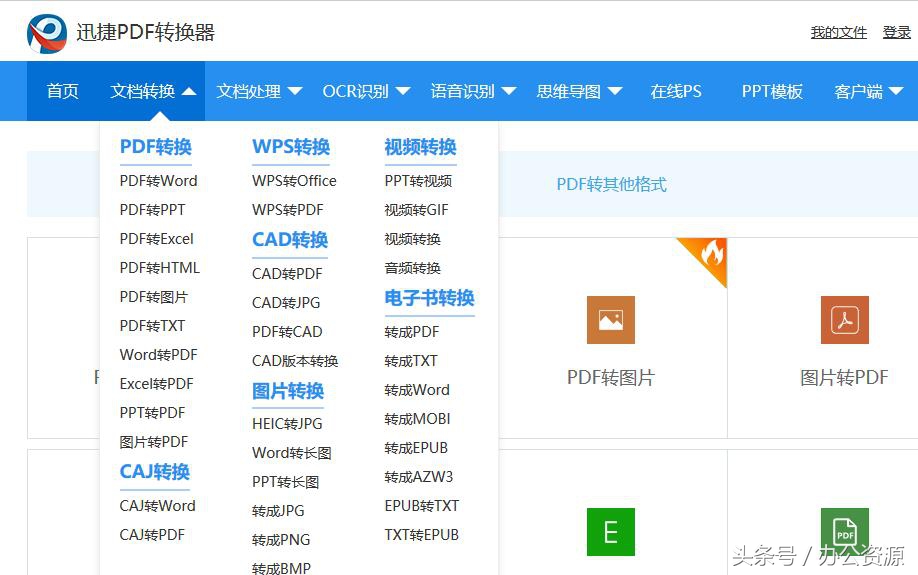The height and width of the screenshot is (575, 918).
Task: Click the 登录 link
Action: [x=896, y=33]
